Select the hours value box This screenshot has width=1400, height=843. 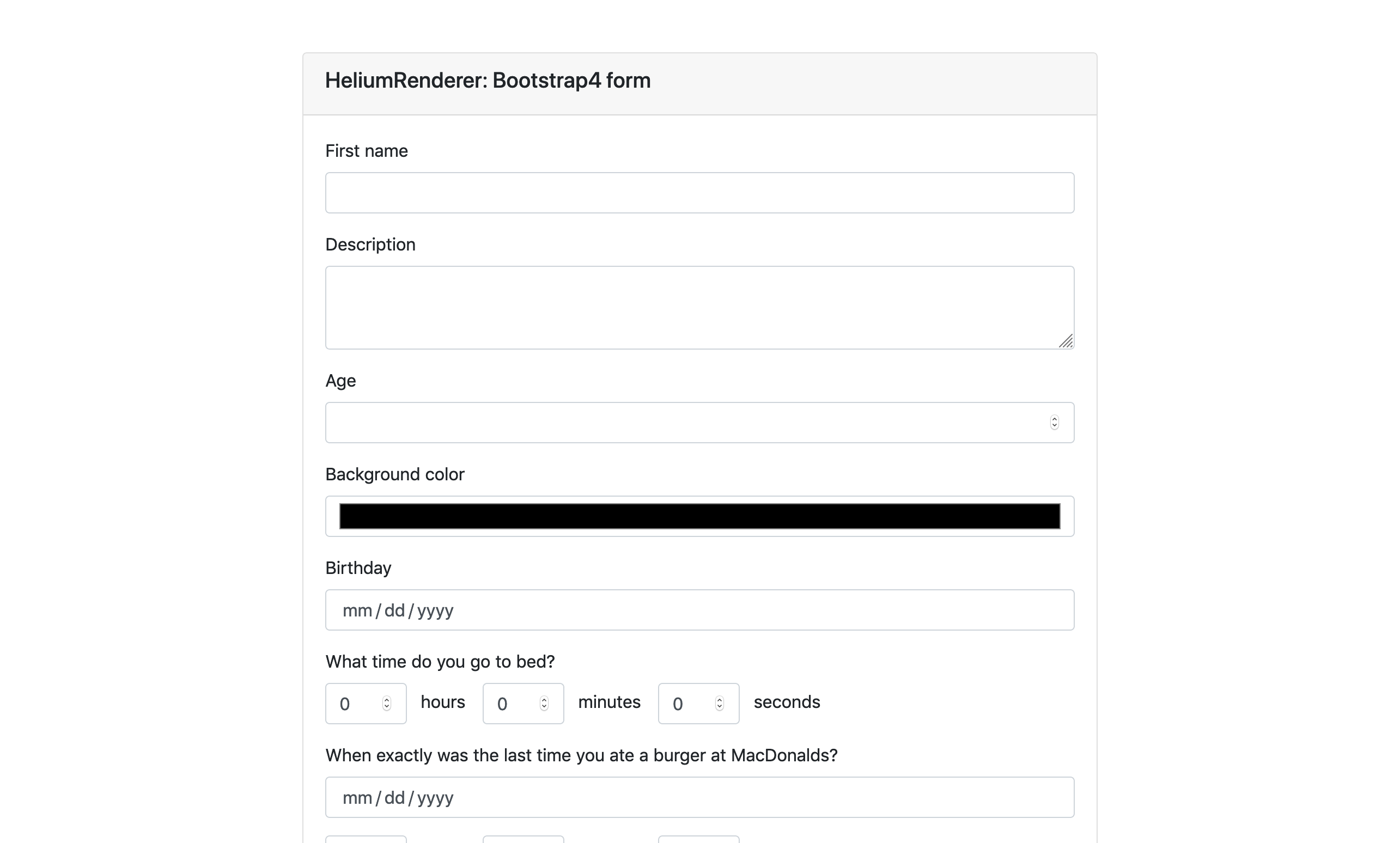point(352,703)
